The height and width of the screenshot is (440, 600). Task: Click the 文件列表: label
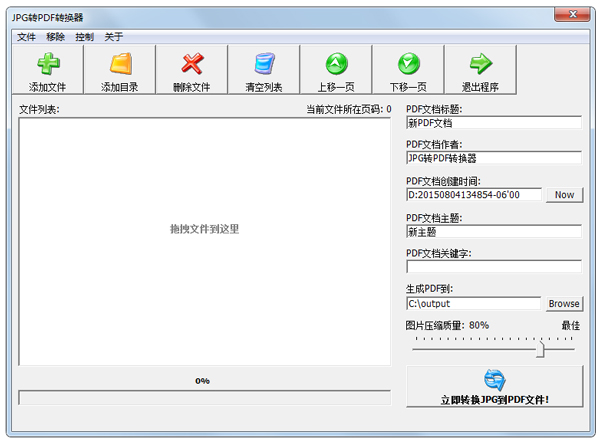(39, 109)
